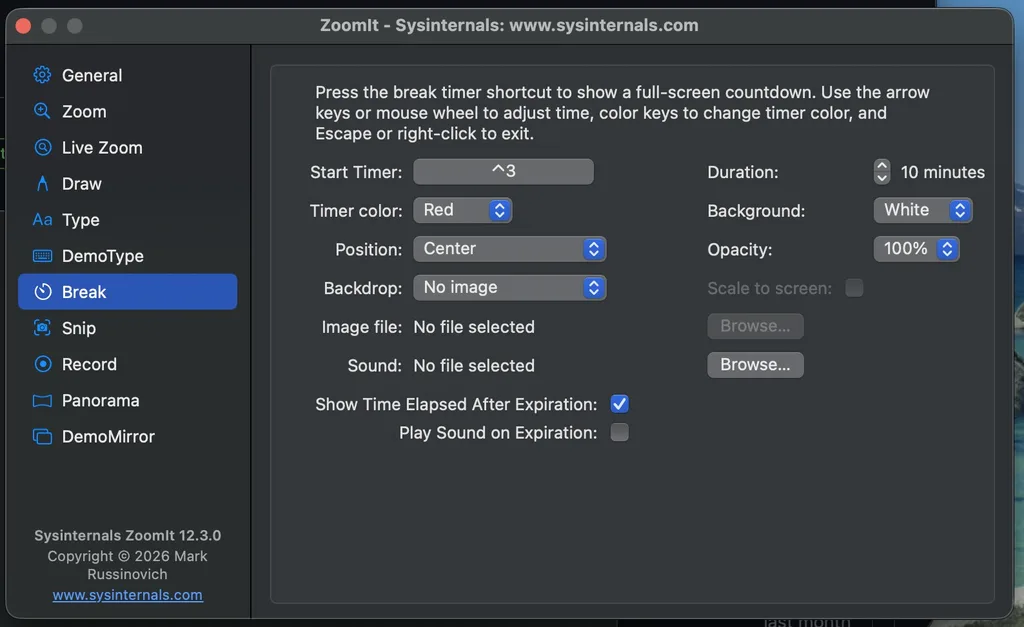
Task: Enable Play Sound on Expiration checkbox
Action: pyautogui.click(x=619, y=432)
